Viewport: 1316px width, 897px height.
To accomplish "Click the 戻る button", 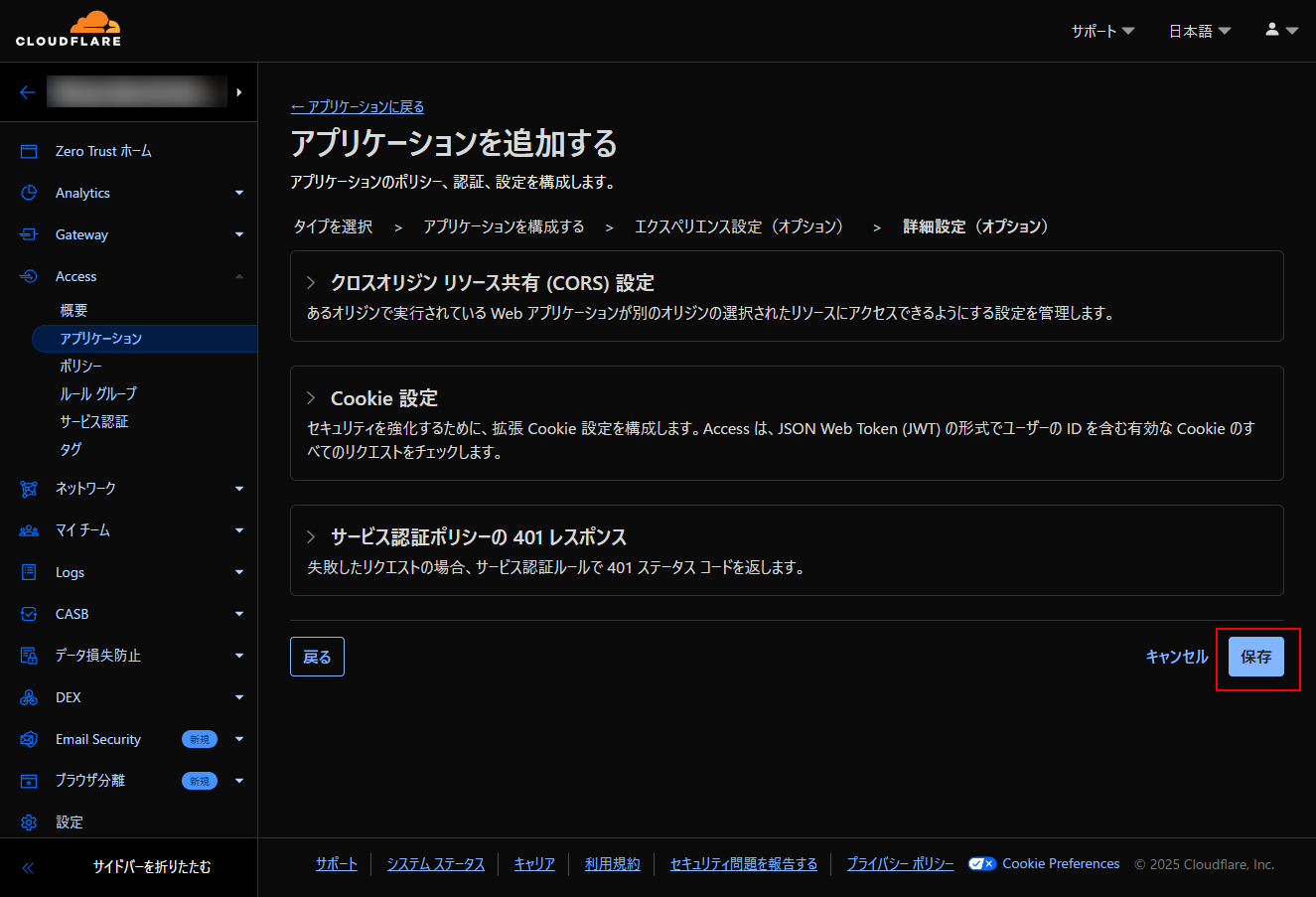I will click(317, 657).
